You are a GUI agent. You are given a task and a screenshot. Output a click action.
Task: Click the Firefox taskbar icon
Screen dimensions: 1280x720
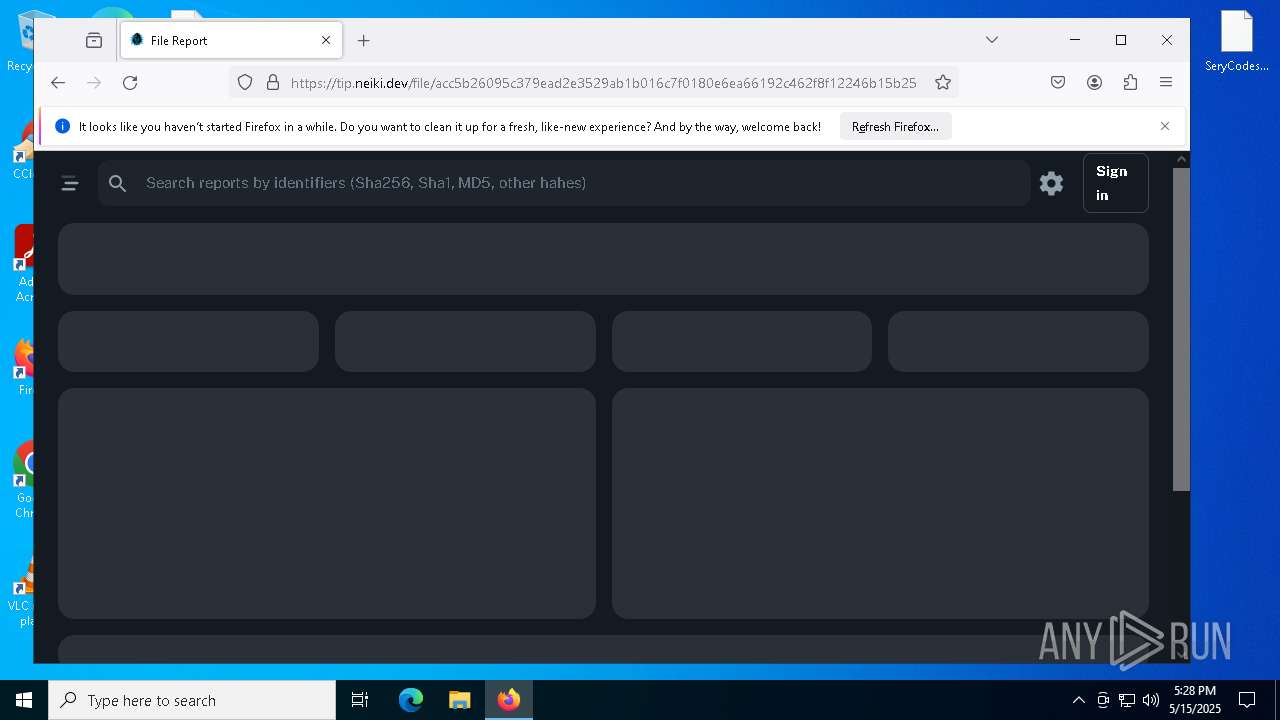click(509, 700)
